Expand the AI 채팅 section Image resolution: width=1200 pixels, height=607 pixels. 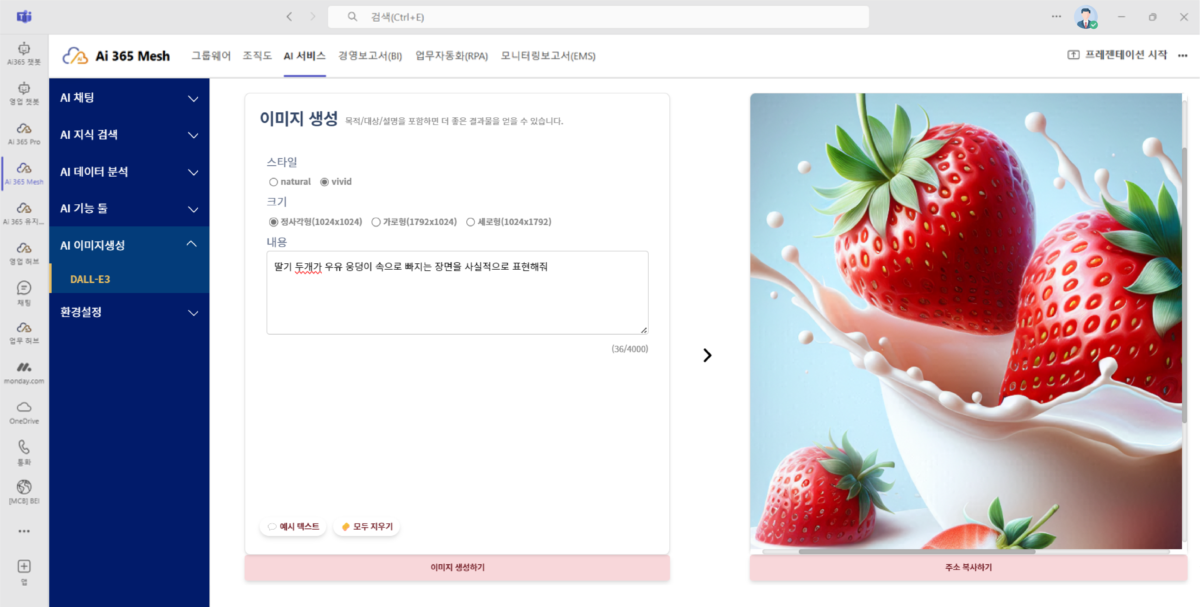[x=129, y=98]
